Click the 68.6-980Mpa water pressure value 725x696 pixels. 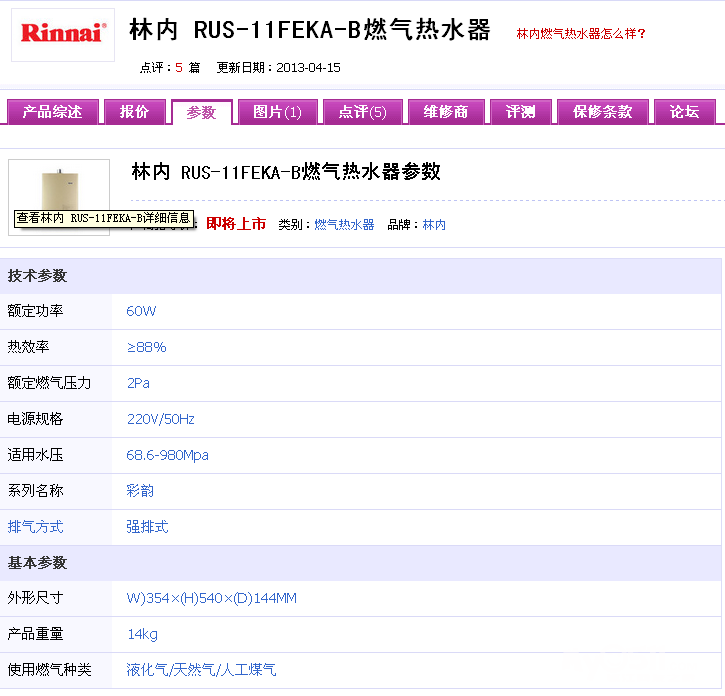coord(167,456)
